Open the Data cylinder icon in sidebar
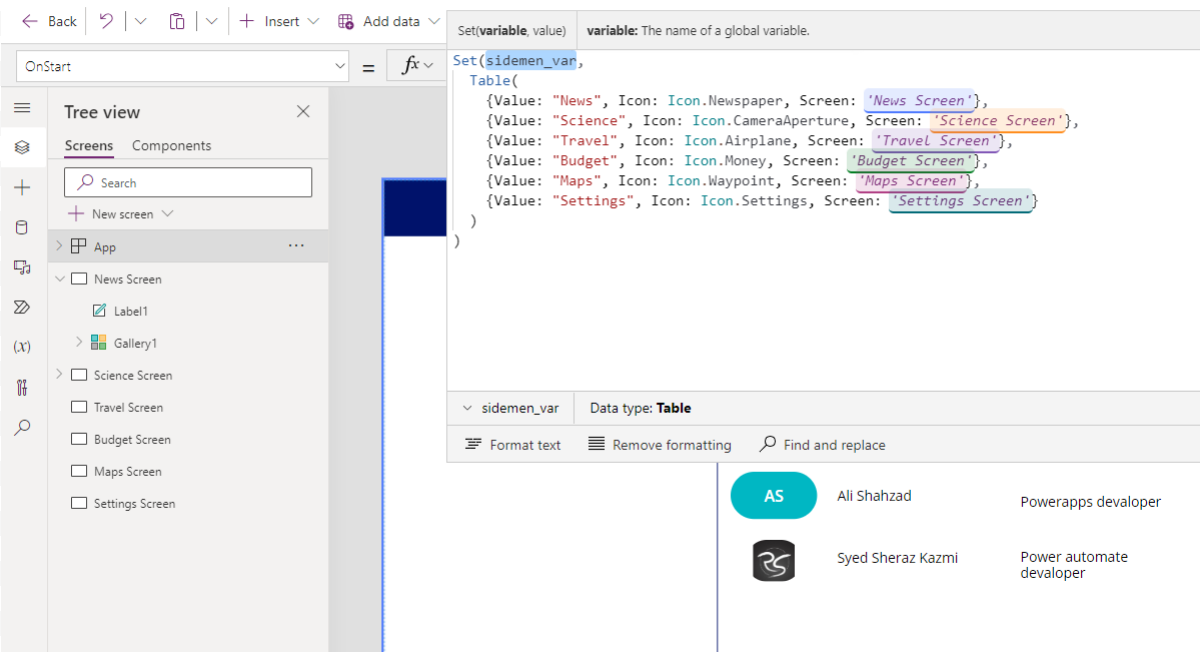Viewport: 1200px width, 652px height. [22, 227]
